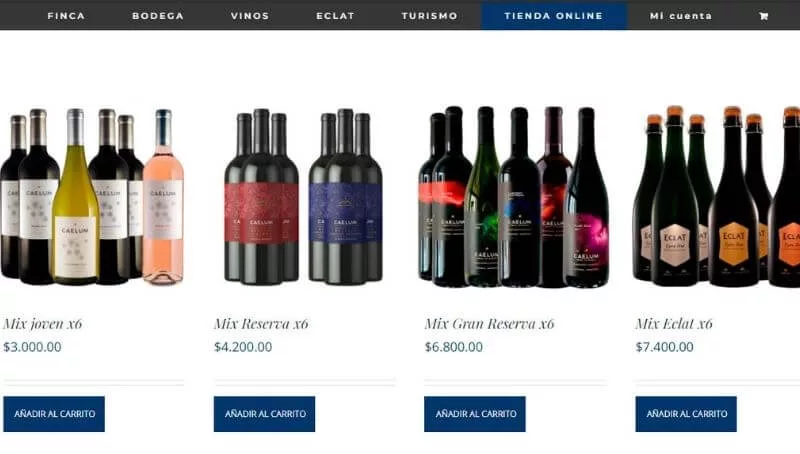View the Gran Reserva bottles image
800x454 pixels.
514,196
